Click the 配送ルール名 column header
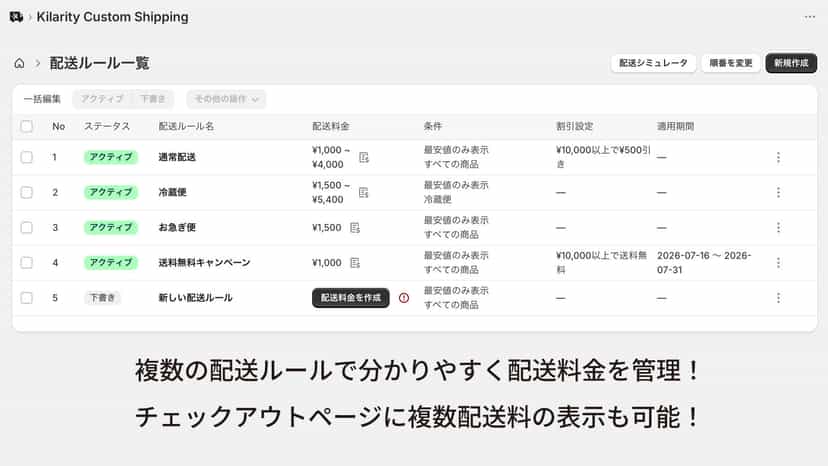828x466 pixels. [x=186, y=126]
